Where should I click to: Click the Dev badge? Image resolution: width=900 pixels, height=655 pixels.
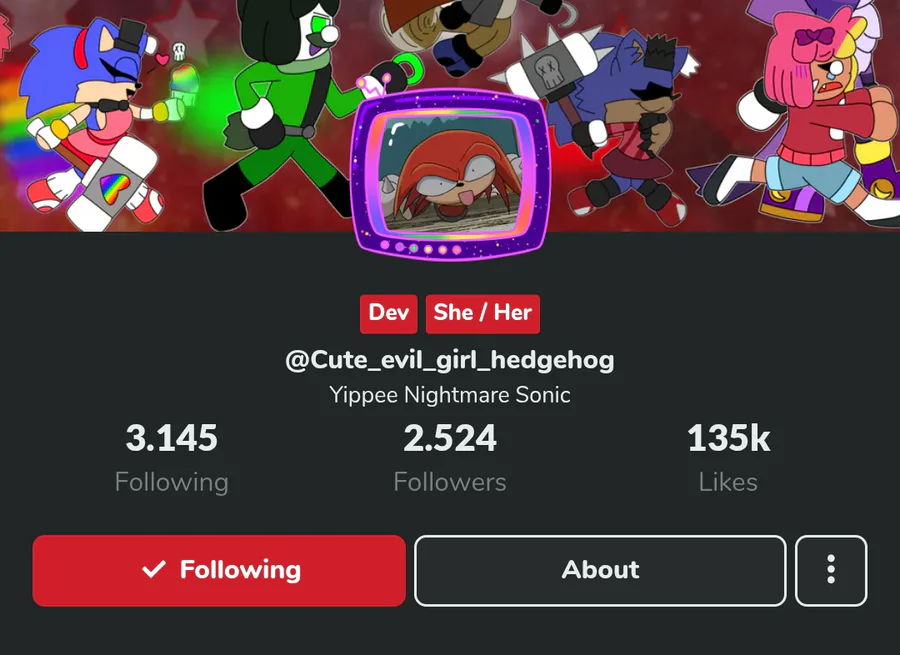point(389,313)
